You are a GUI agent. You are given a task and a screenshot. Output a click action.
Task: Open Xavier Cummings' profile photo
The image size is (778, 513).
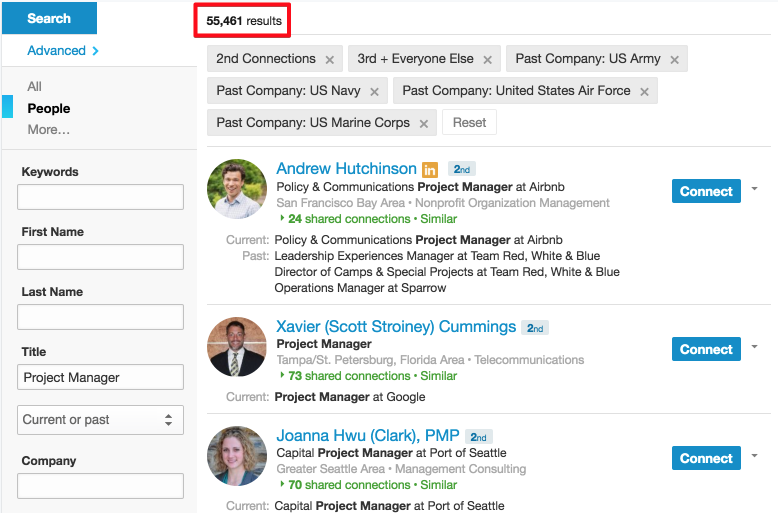click(x=237, y=347)
